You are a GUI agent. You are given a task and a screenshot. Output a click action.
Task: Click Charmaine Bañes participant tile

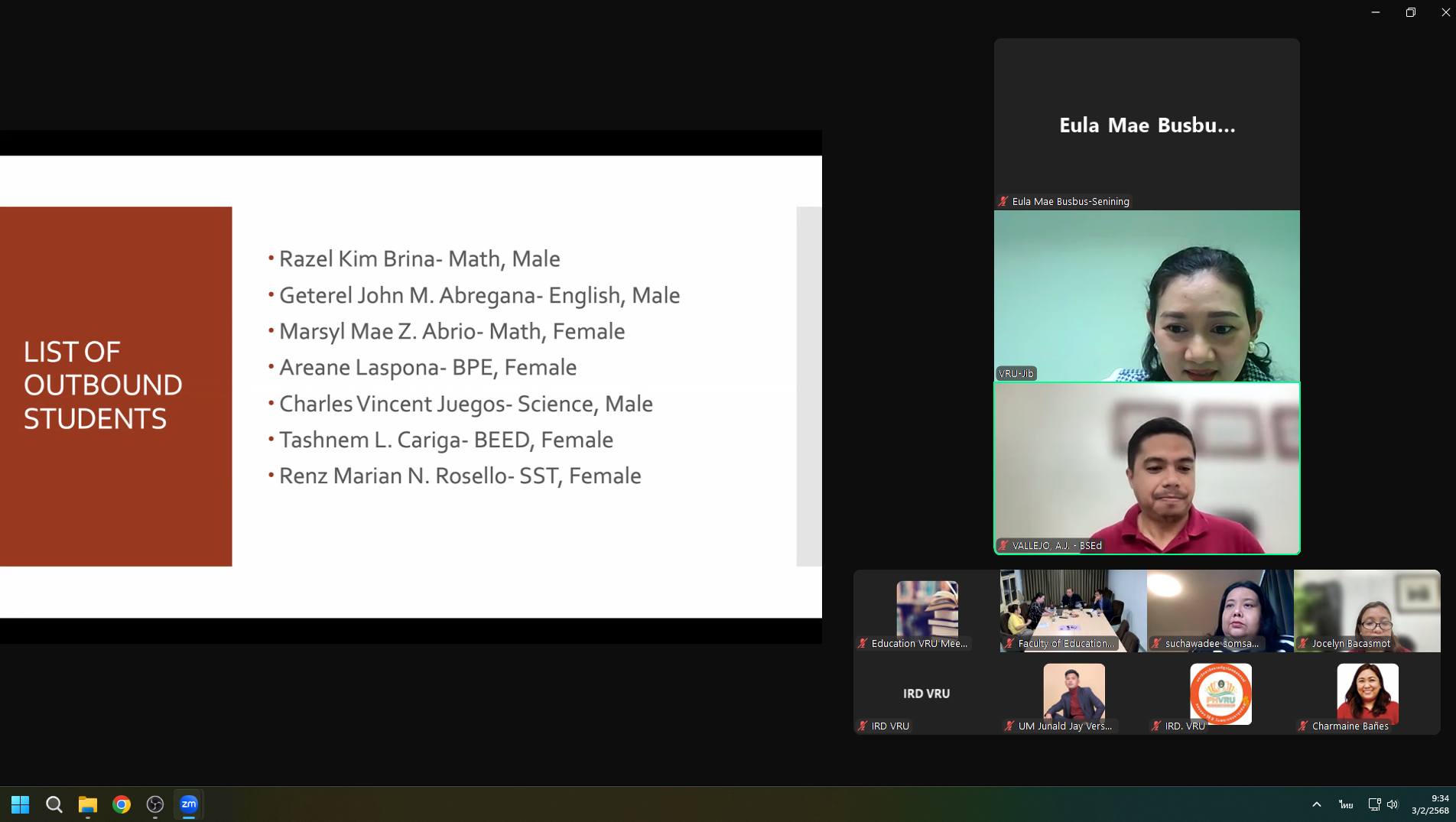(x=1367, y=694)
